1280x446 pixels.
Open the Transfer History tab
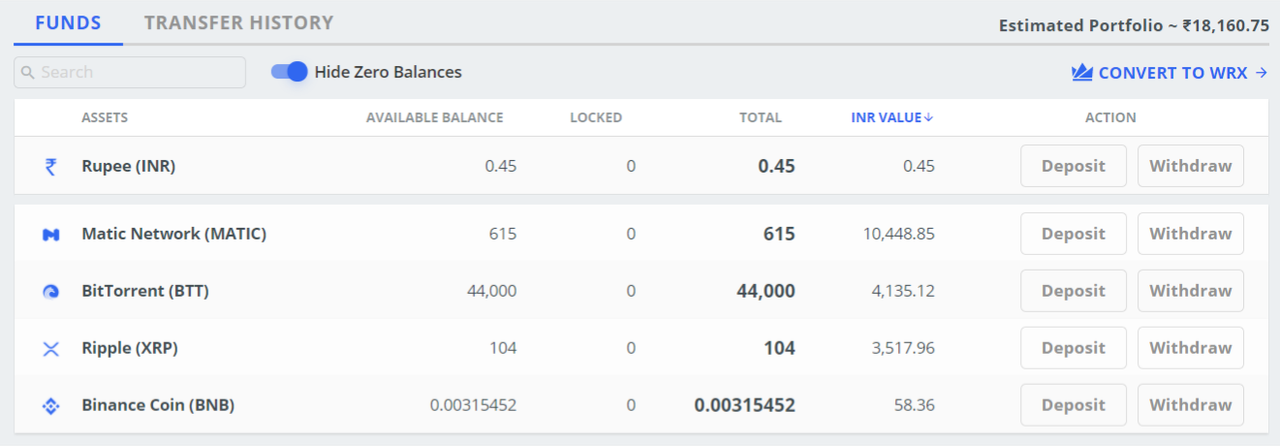point(238,22)
